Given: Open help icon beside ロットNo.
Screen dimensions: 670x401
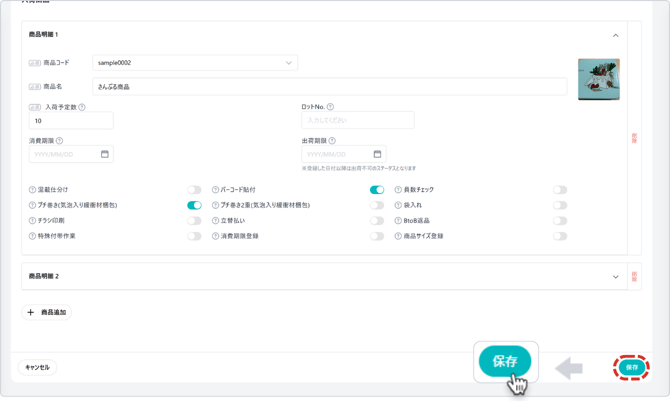Looking at the screenshot, I should tap(330, 107).
